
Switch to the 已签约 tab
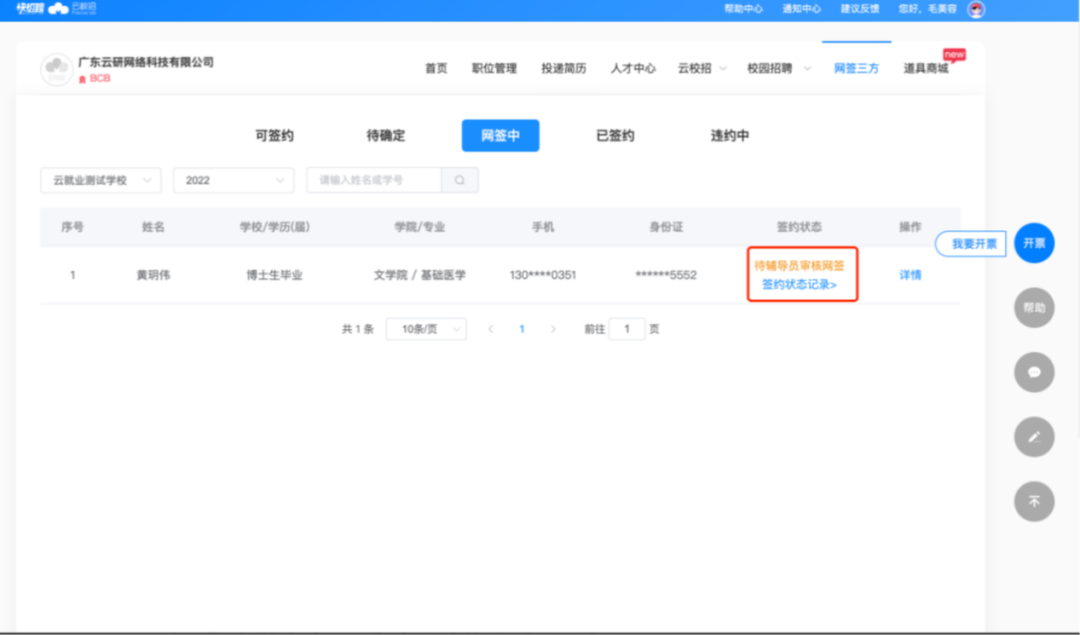pyautogui.click(x=615, y=136)
